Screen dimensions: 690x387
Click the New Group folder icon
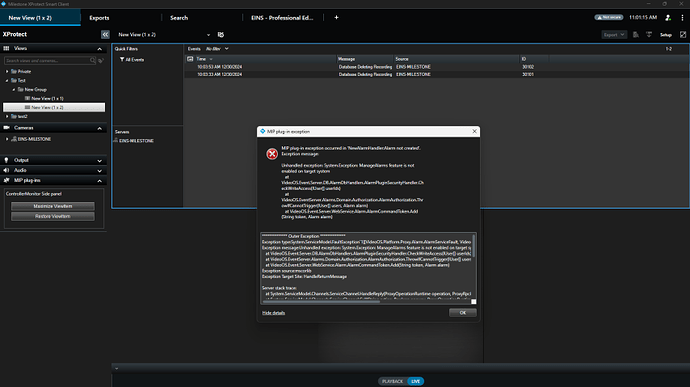21,89
